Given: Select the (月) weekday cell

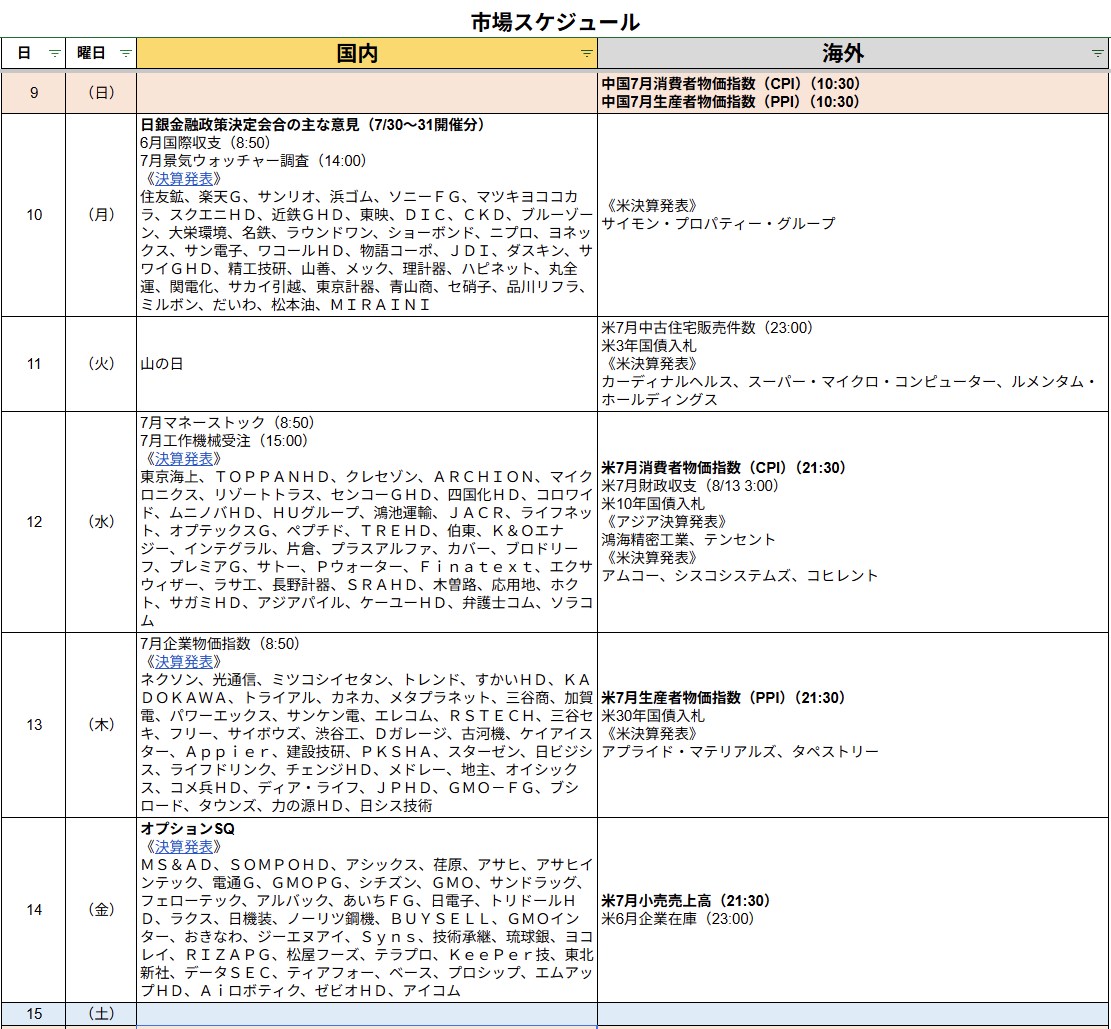Looking at the screenshot, I should pyautogui.click(x=101, y=215).
